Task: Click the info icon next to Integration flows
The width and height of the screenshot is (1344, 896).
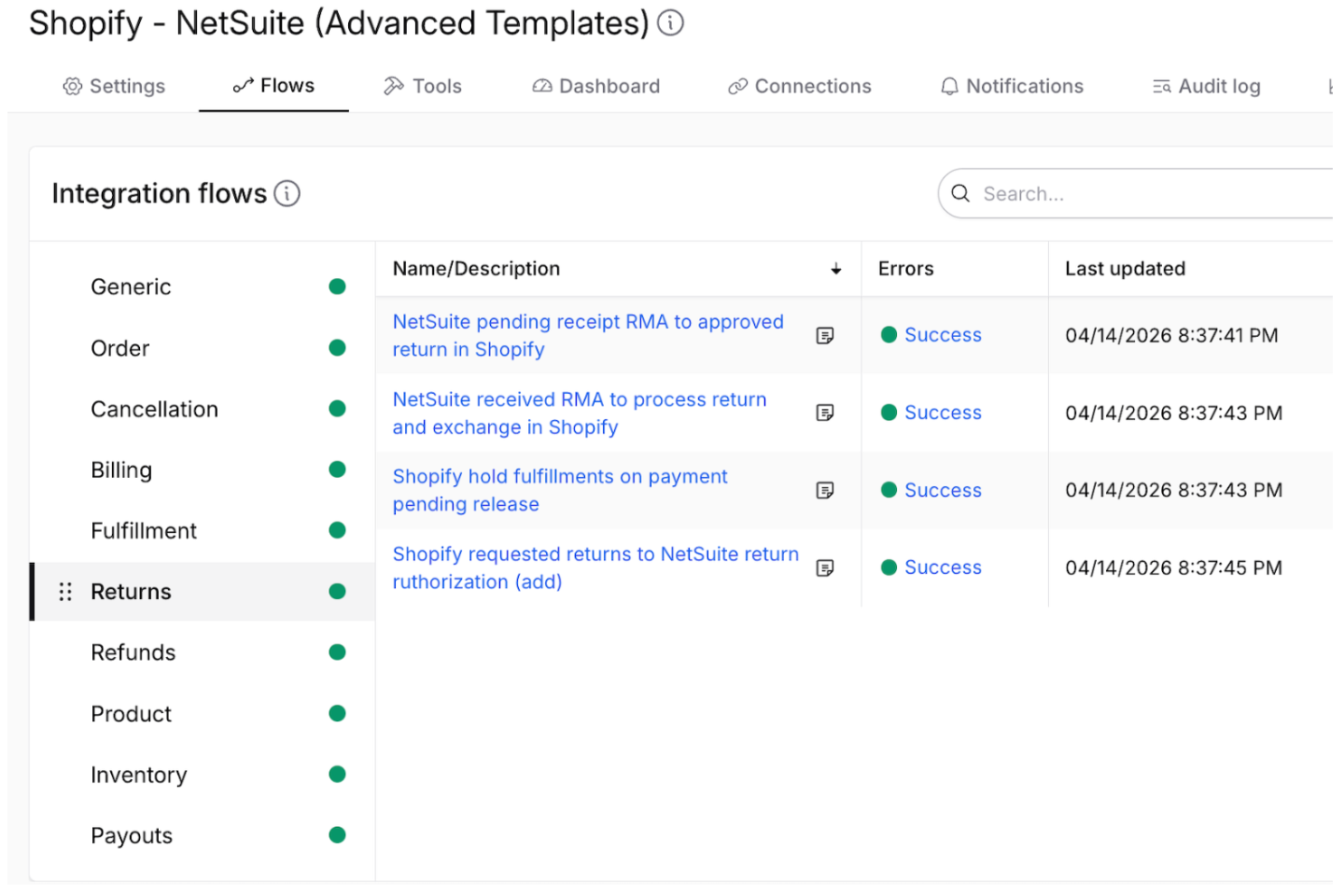Action: tap(287, 193)
